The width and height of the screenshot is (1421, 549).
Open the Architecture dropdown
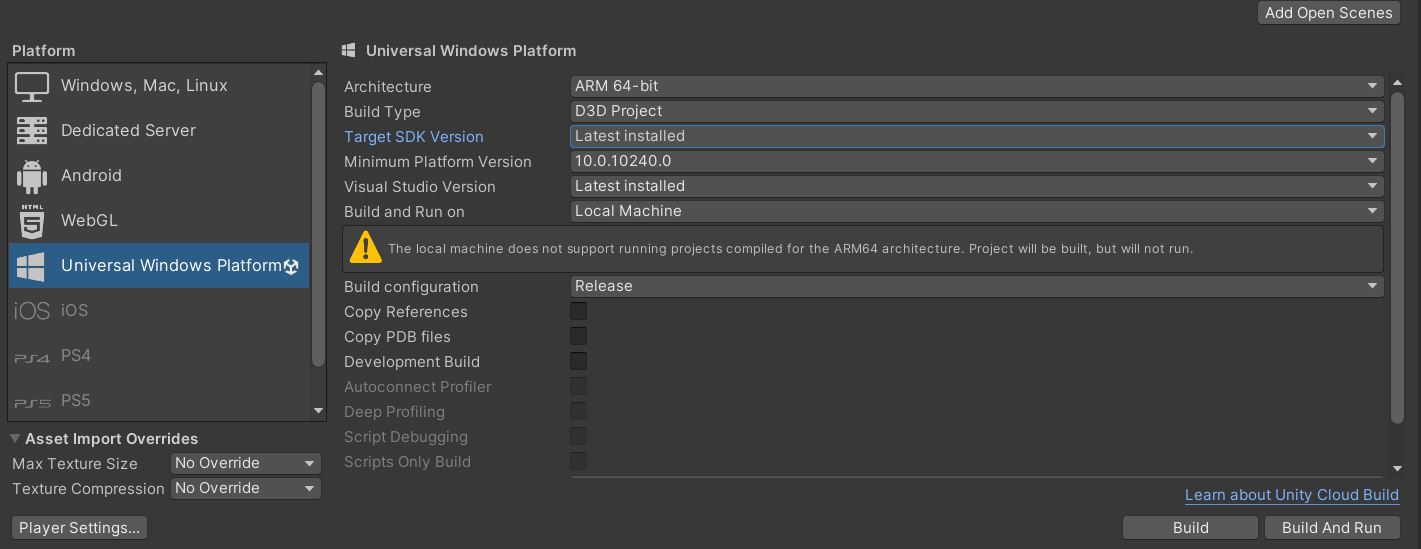pos(976,86)
